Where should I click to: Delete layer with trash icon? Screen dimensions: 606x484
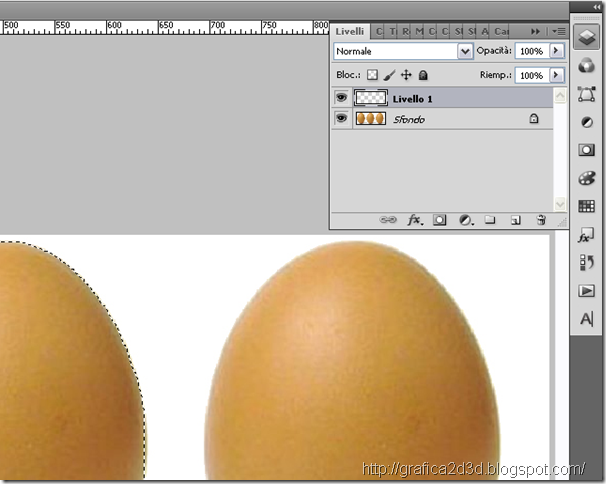[x=541, y=220]
